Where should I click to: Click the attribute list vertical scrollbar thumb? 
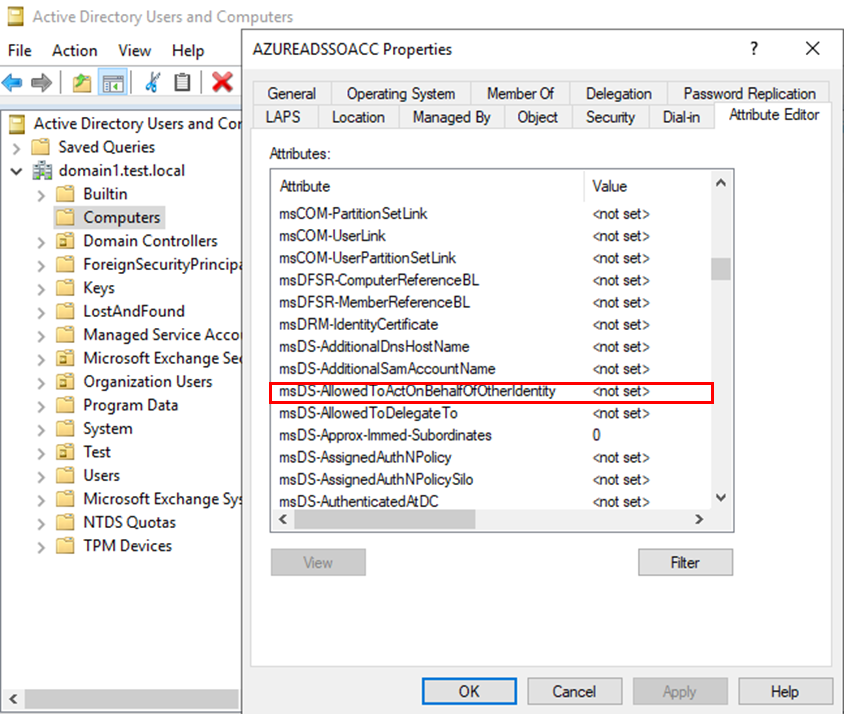pyautogui.click(x=721, y=269)
